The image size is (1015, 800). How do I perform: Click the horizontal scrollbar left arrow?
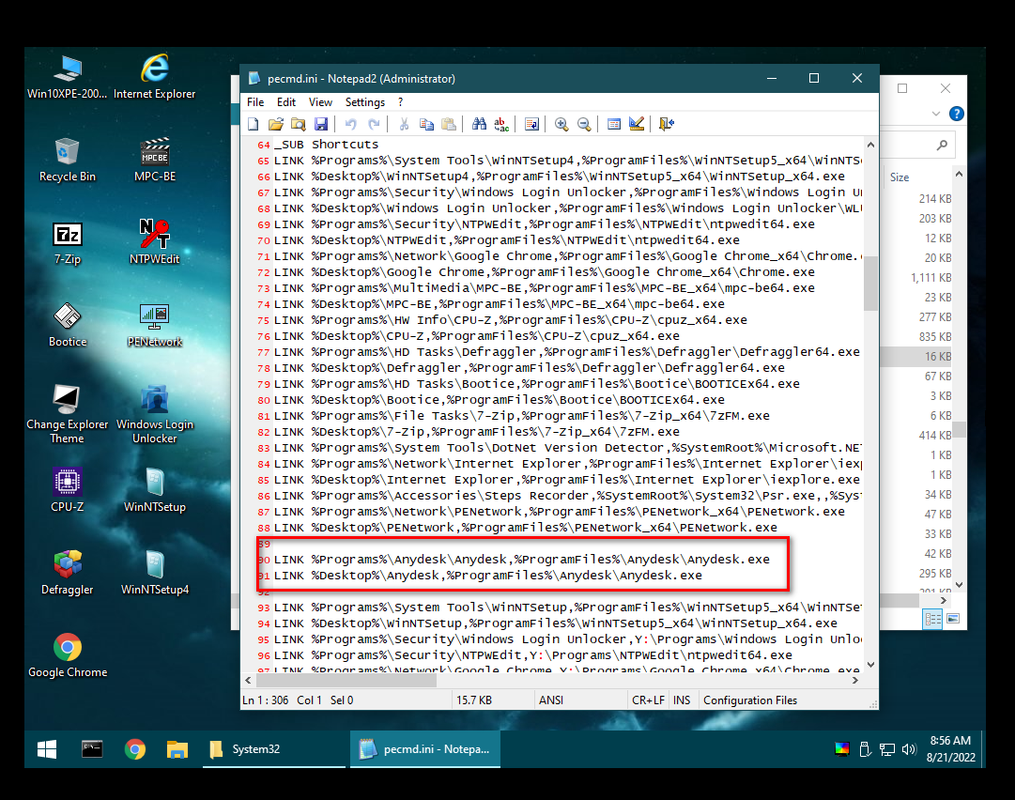click(x=249, y=680)
